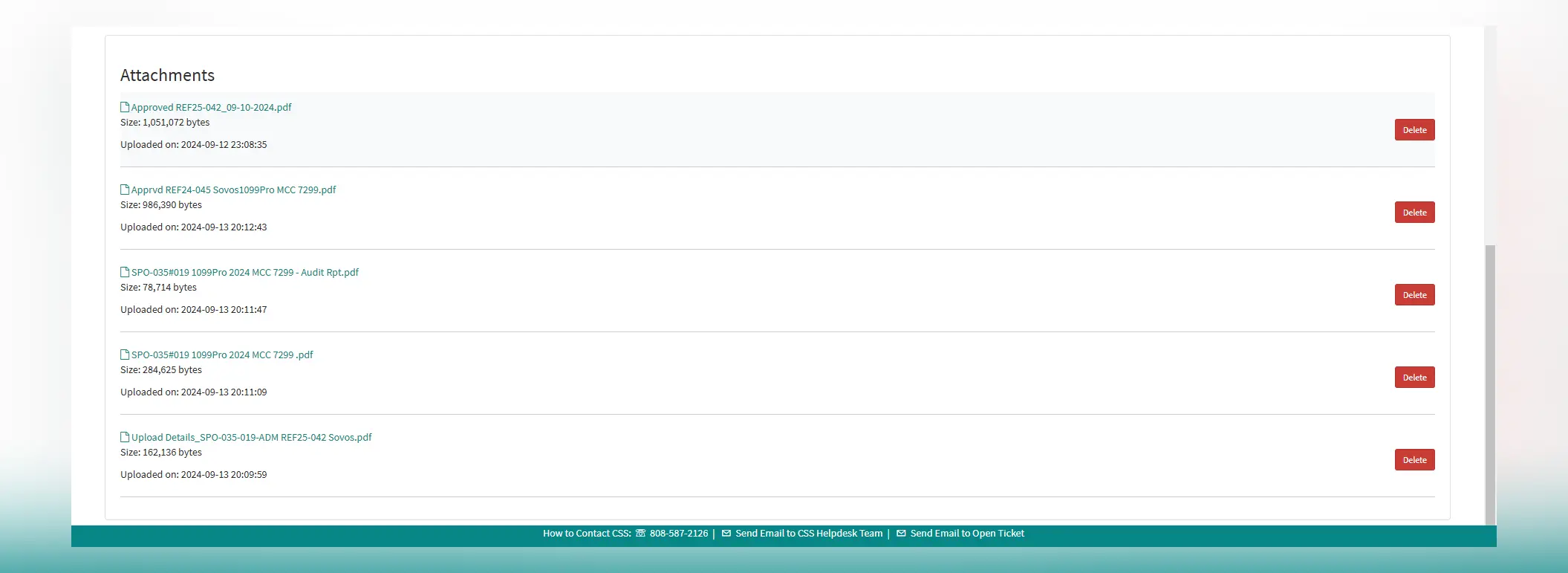The height and width of the screenshot is (573, 1568).
Task: Click Uploaded on: 2024-09-13 20:11:09
Action: pos(193,392)
